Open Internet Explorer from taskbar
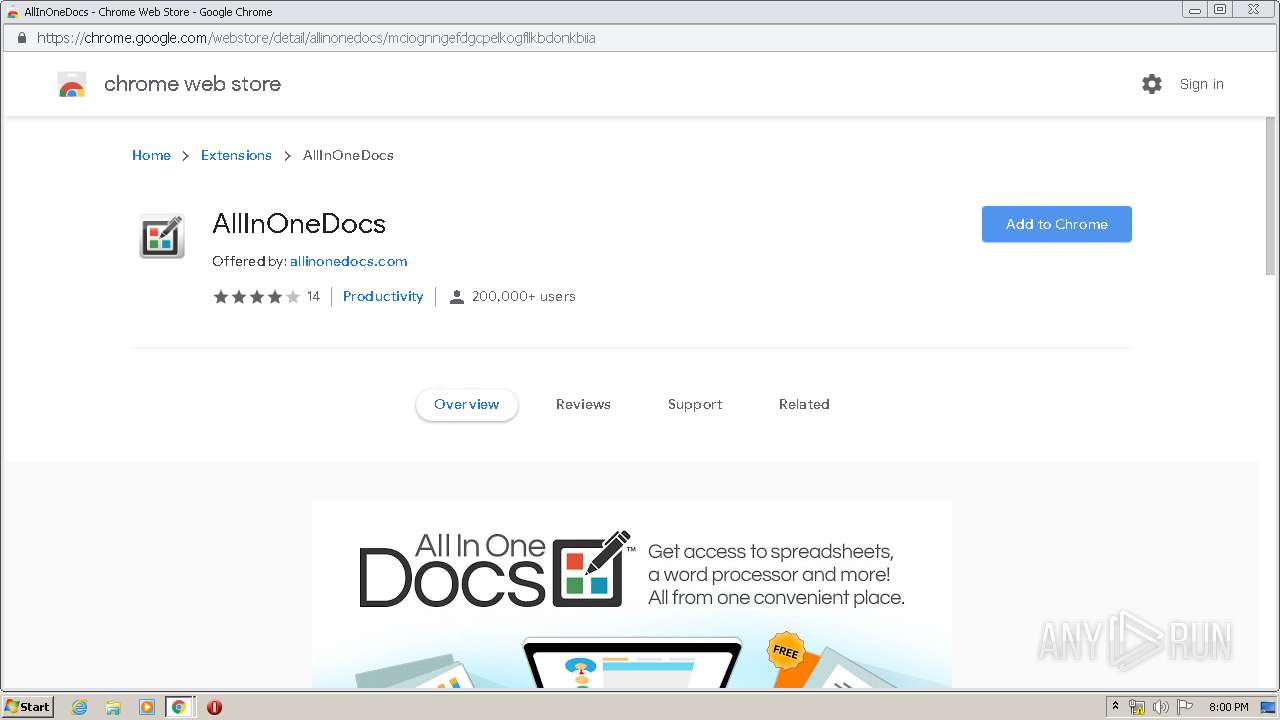Screen dimensions: 1280x720 [80, 707]
